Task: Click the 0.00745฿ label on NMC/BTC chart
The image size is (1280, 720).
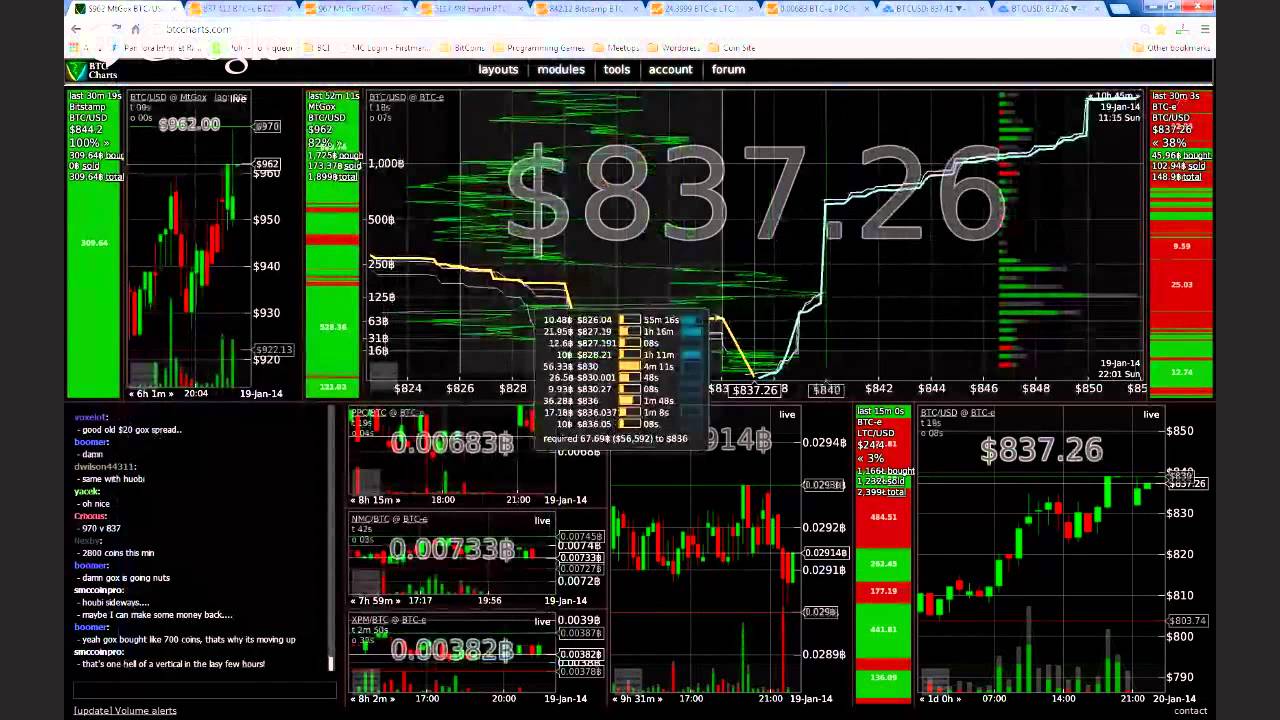Action: click(580, 537)
